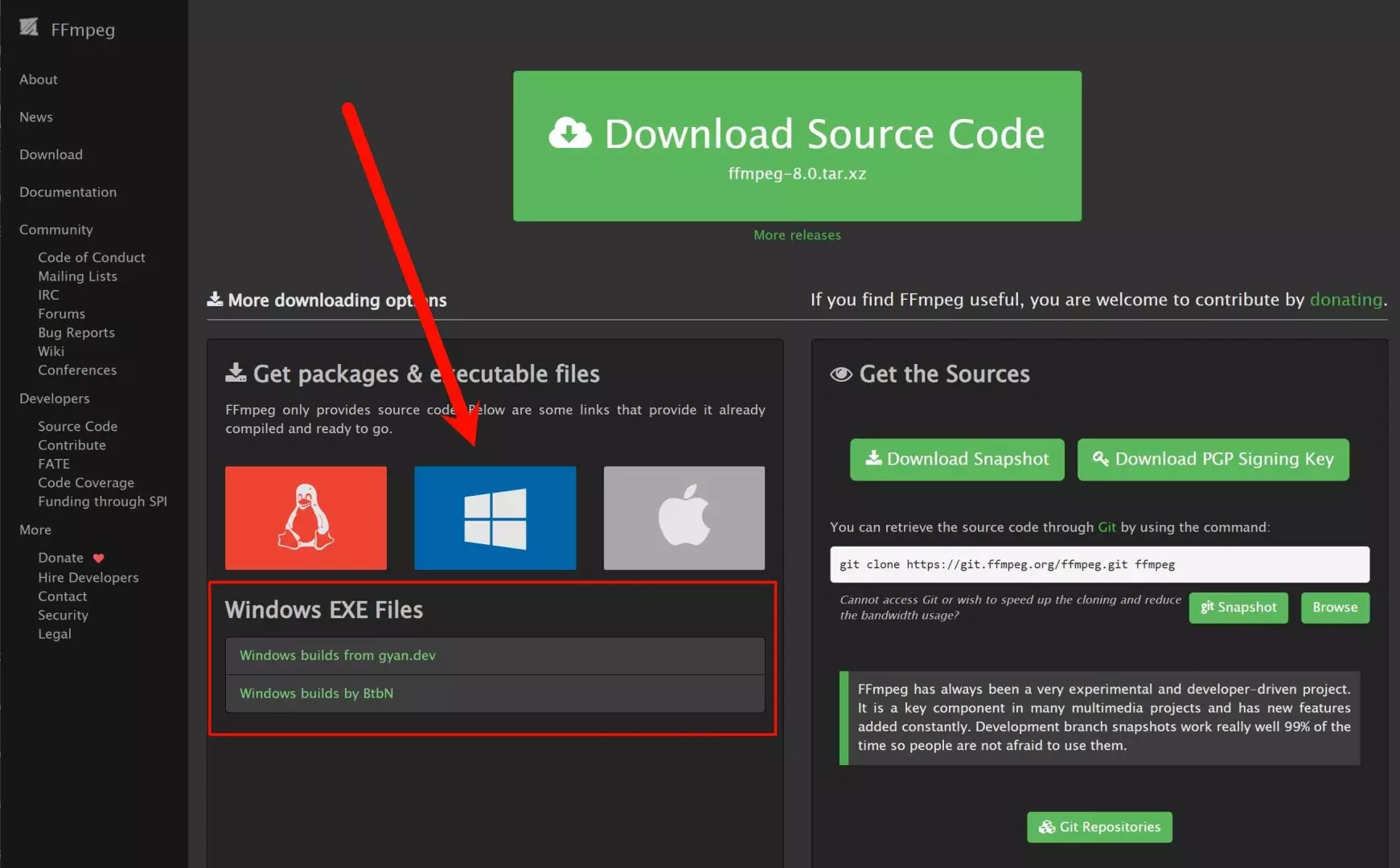Screen dimensions: 1400x868
Task: Open the Community sidebar item
Action: click(x=56, y=230)
